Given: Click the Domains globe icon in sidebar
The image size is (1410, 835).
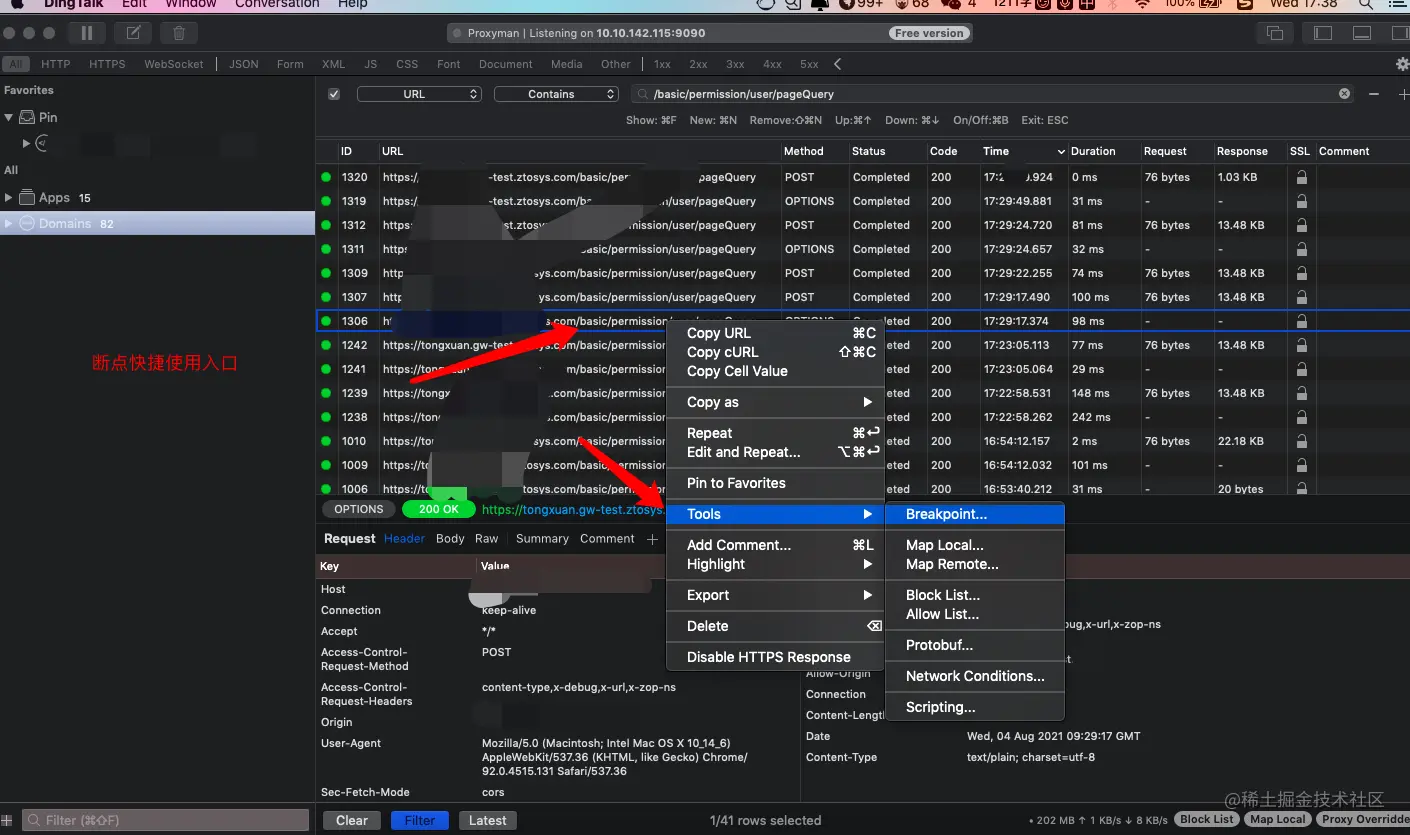Looking at the screenshot, I should tap(27, 224).
